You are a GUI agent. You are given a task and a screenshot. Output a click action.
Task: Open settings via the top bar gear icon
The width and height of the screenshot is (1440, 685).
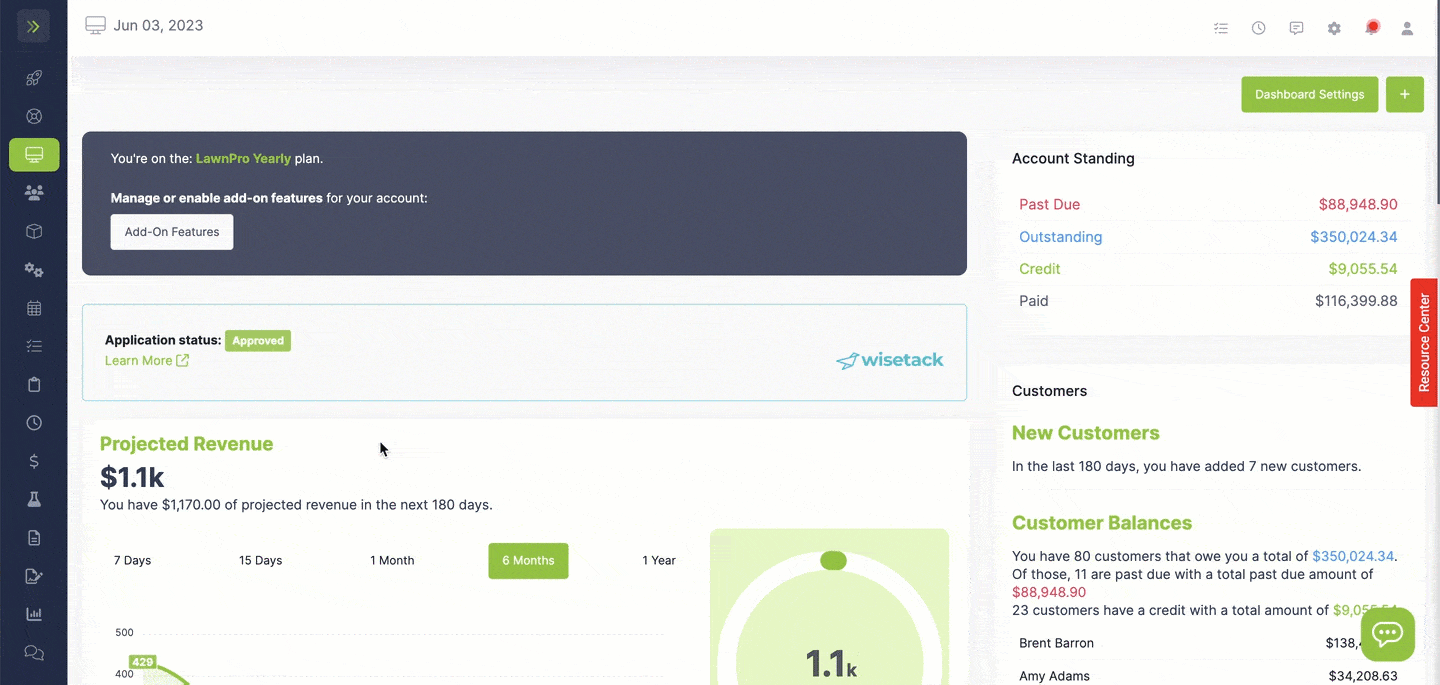tap(1334, 28)
